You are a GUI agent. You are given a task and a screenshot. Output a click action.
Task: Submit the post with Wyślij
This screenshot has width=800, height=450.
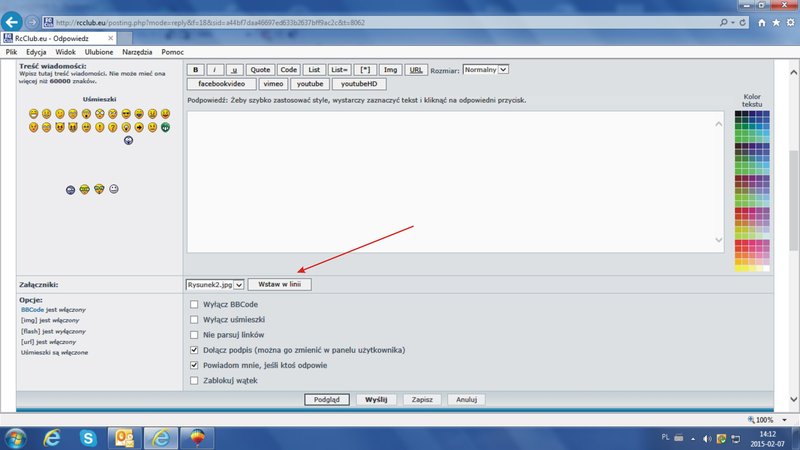pyautogui.click(x=376, y=399)
